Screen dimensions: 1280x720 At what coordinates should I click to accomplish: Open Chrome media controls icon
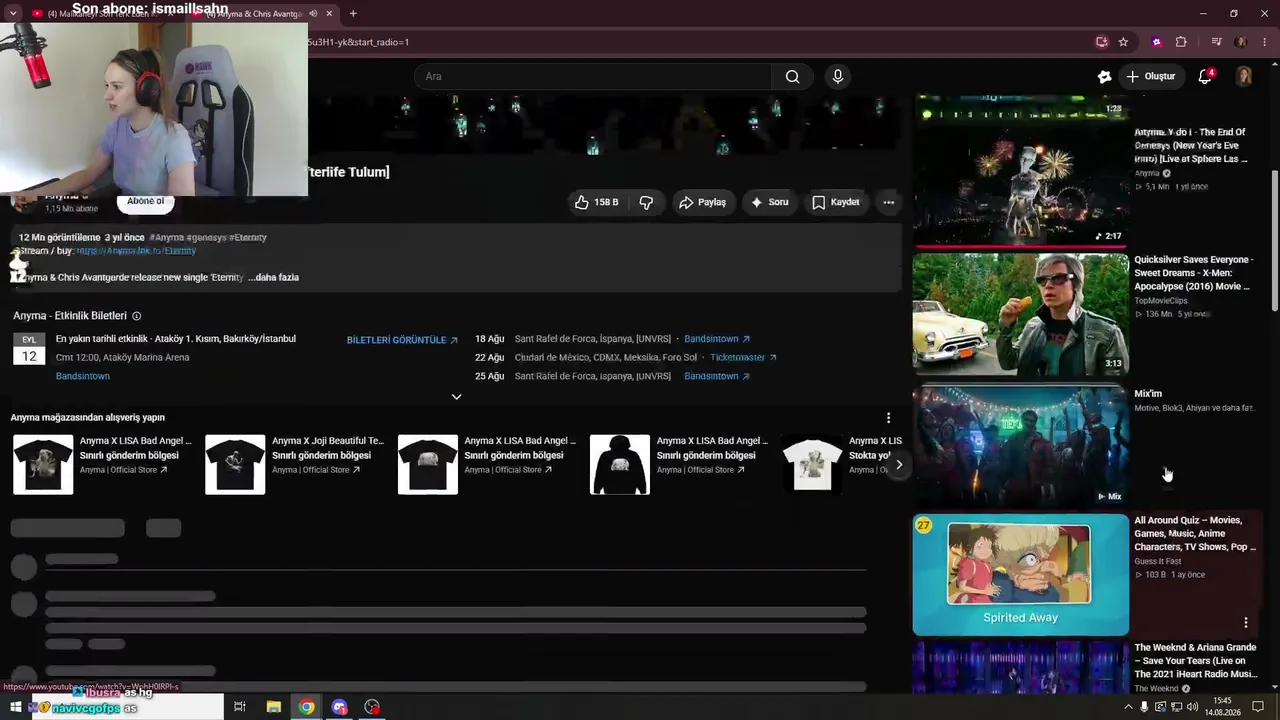pyautogui.click(x=1217, y=42)
